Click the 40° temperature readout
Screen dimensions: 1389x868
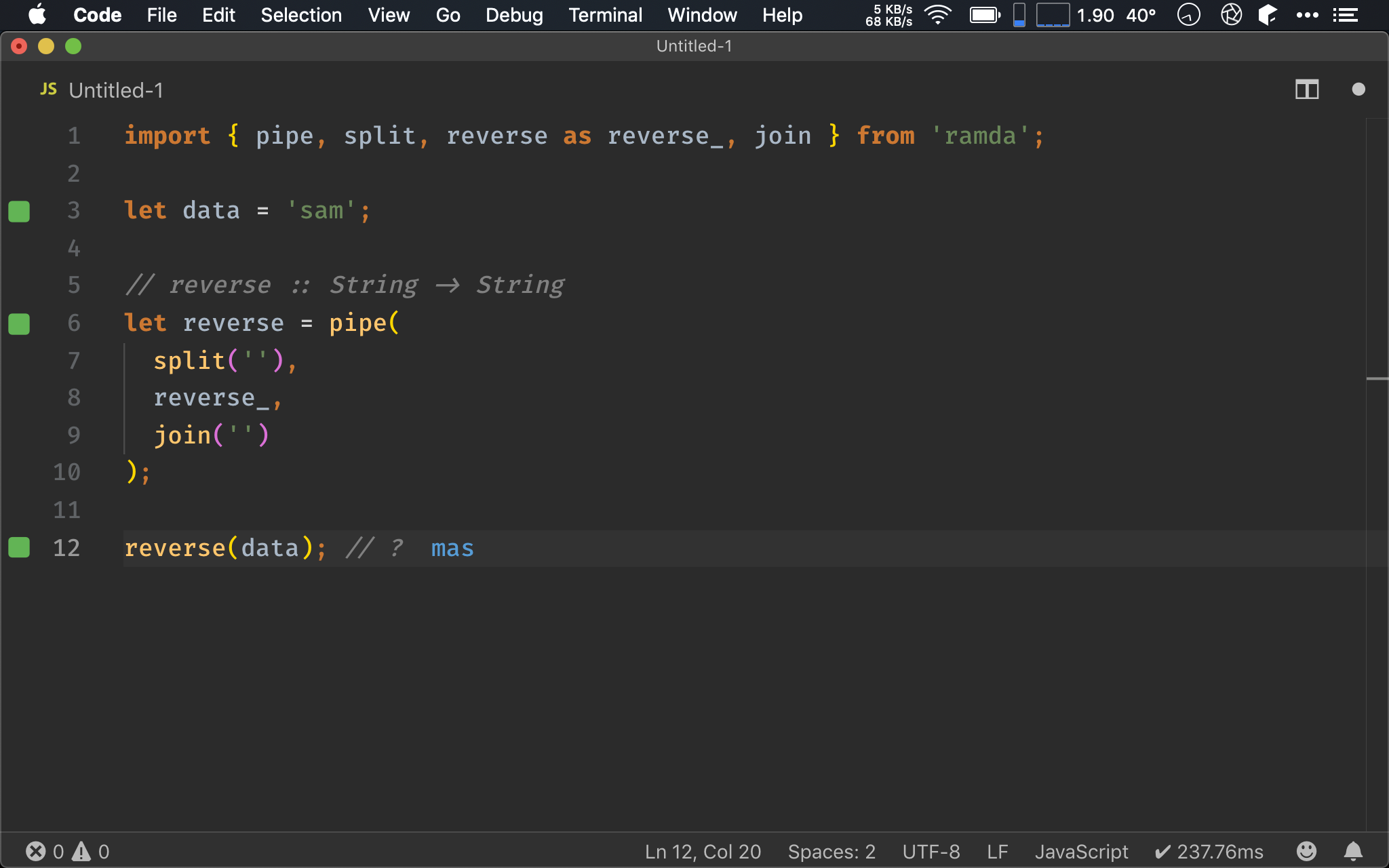[x=1141, y=15]
